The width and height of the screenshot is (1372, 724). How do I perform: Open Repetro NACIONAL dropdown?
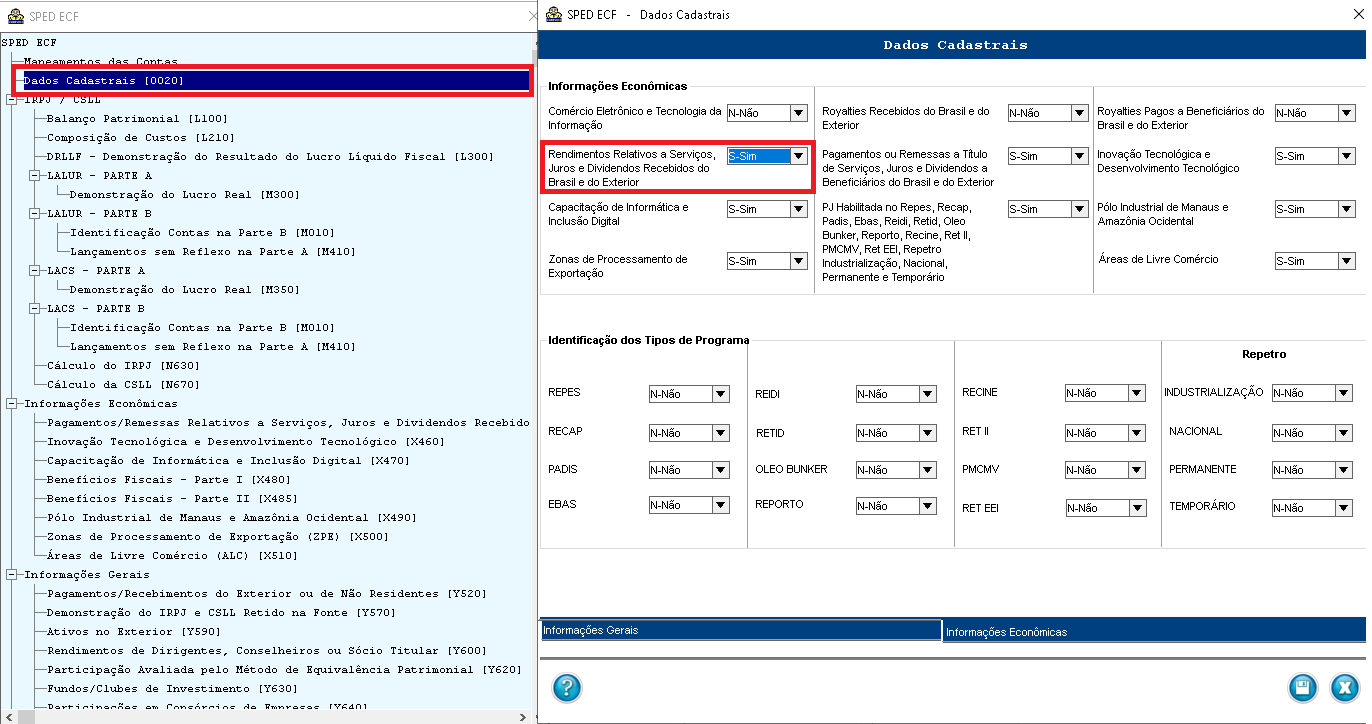pos(1343,433)
